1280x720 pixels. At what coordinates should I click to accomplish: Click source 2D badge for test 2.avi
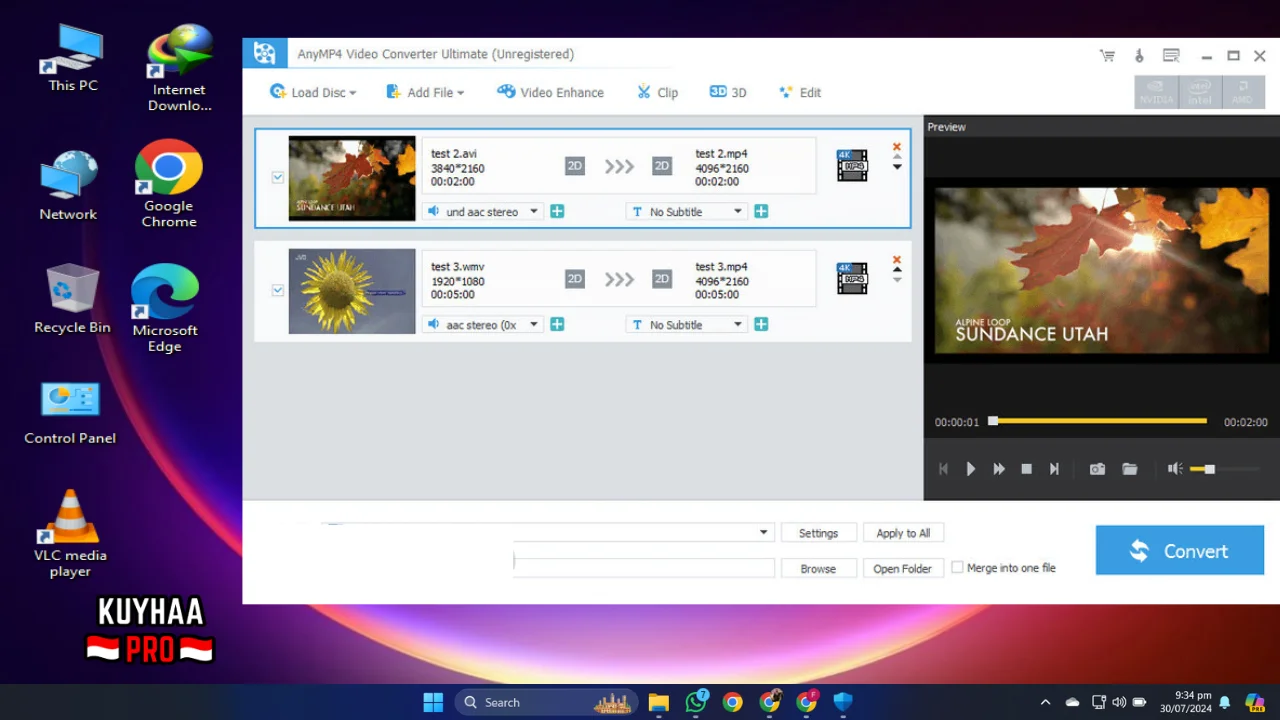point(574,166)
